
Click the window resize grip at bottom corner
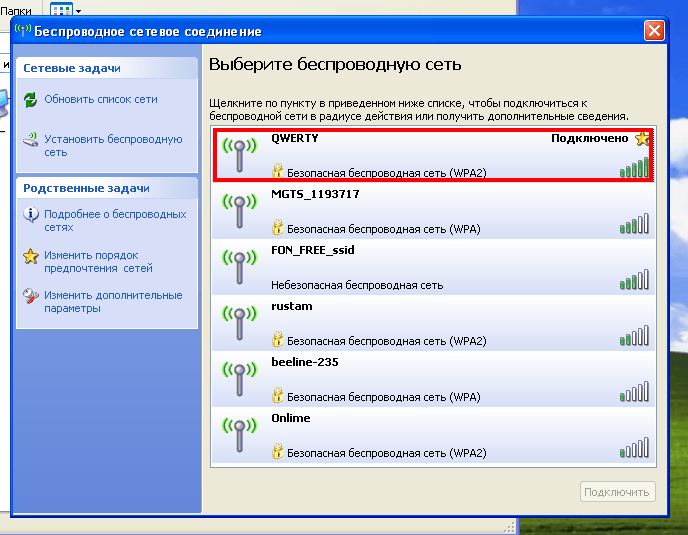pyautogui.click(x=509, y=527)
